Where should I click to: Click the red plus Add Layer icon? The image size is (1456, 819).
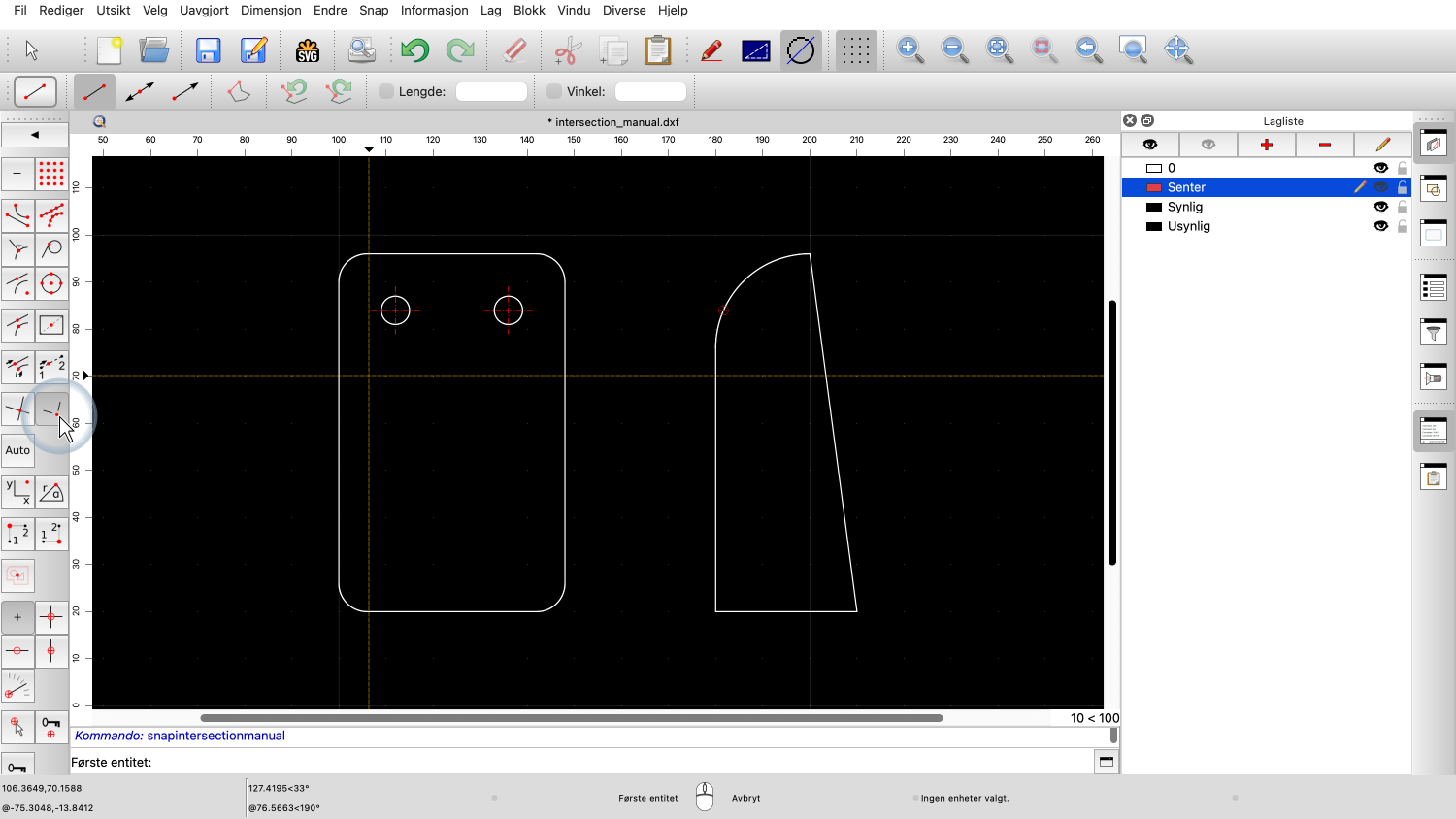(x=1266, y=145)
